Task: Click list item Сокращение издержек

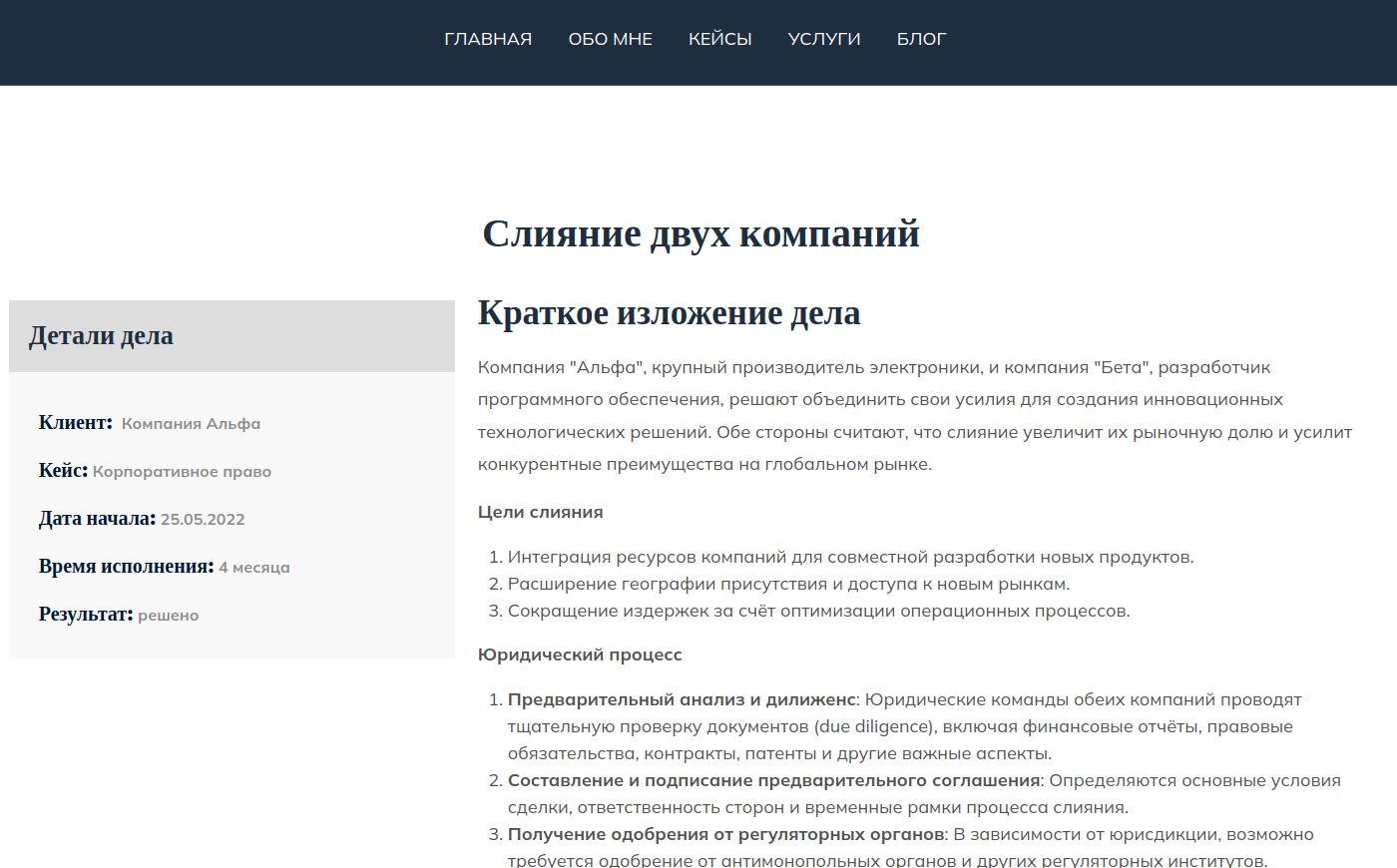Action: (819, 611)
